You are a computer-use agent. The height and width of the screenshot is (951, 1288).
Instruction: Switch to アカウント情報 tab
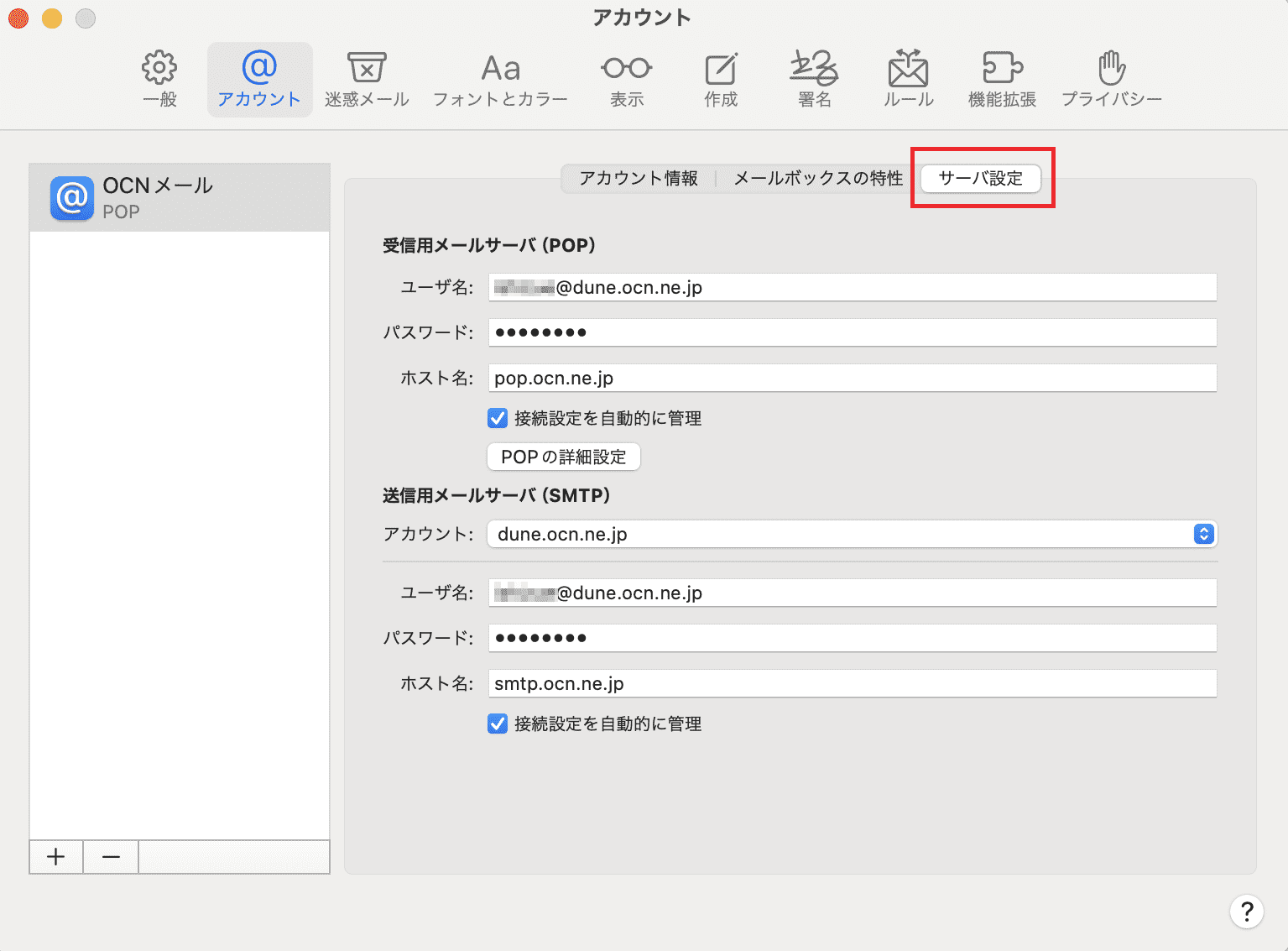pos(639,178)
